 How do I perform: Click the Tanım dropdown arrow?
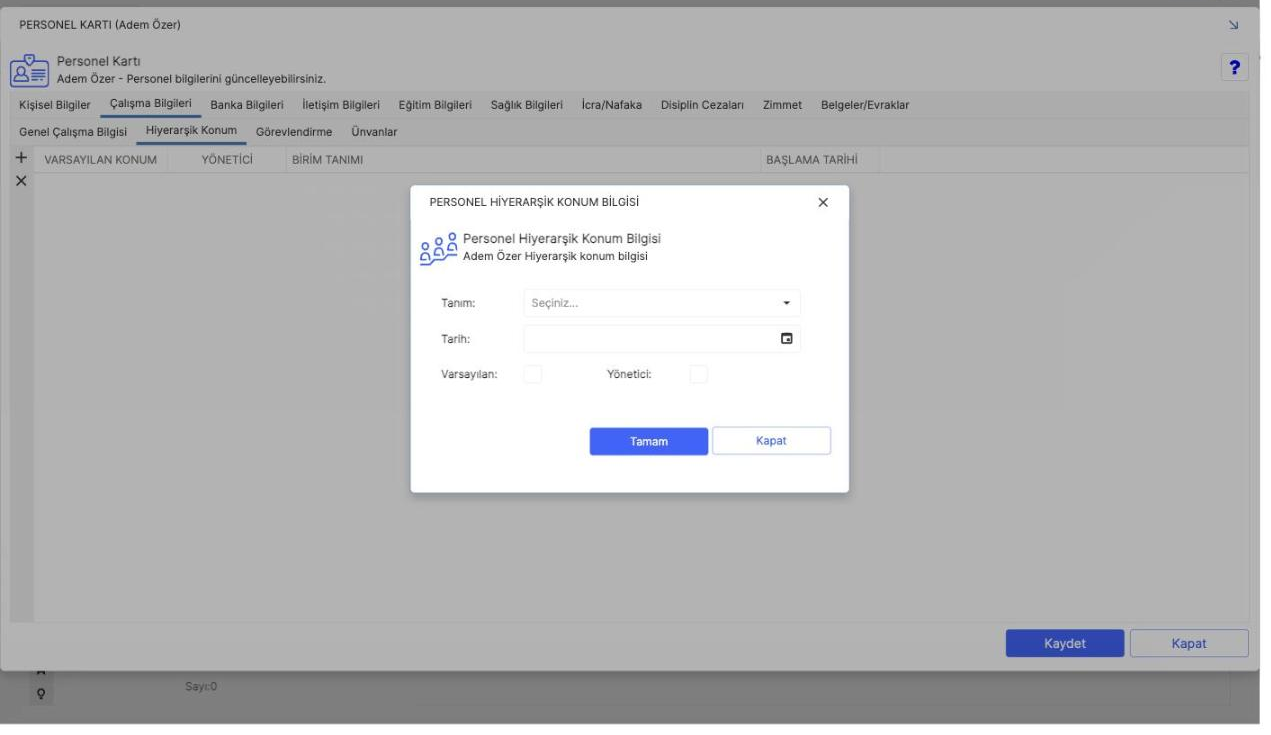point(786,303)
